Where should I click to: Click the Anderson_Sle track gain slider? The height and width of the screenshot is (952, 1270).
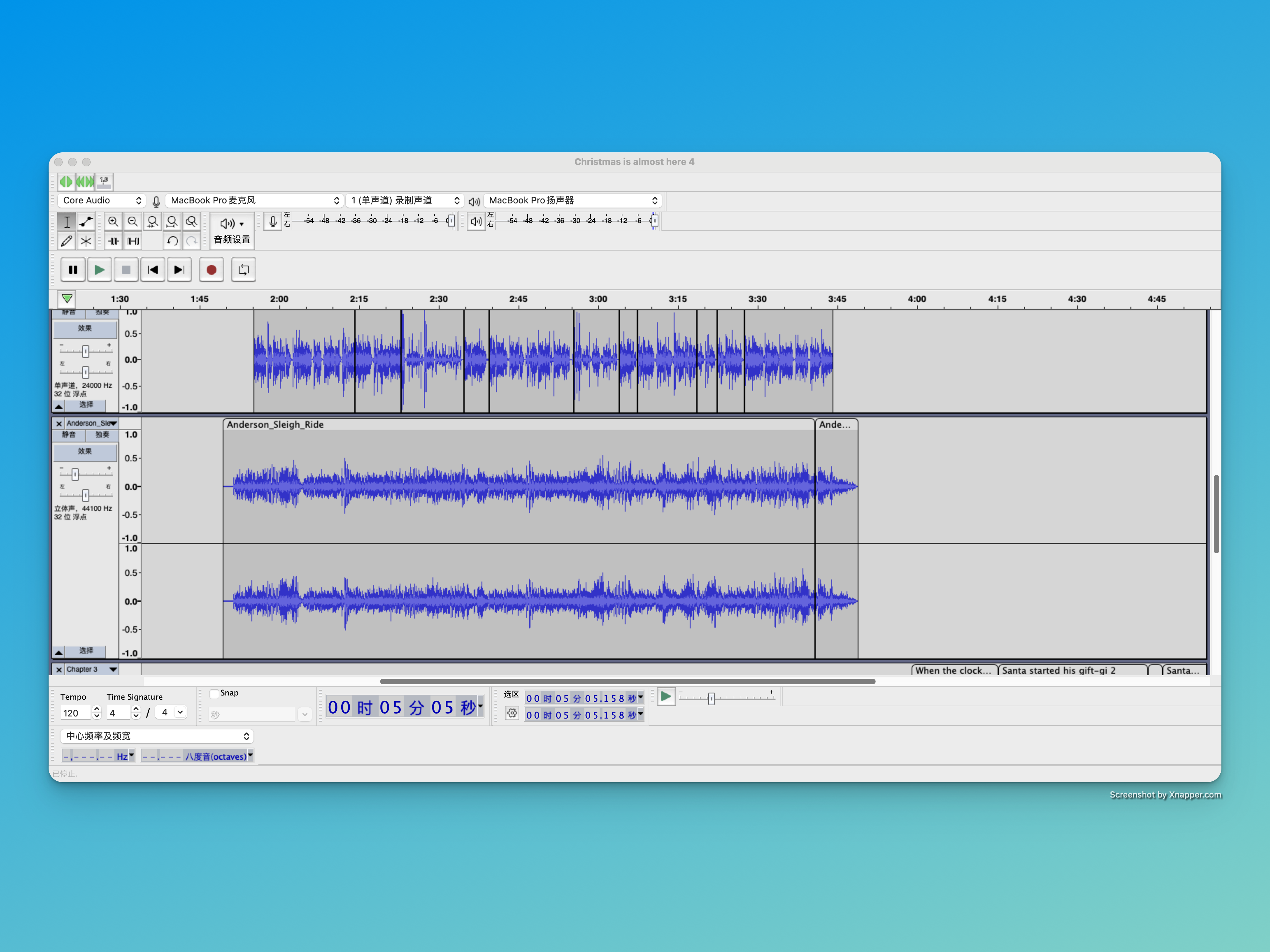75,475
